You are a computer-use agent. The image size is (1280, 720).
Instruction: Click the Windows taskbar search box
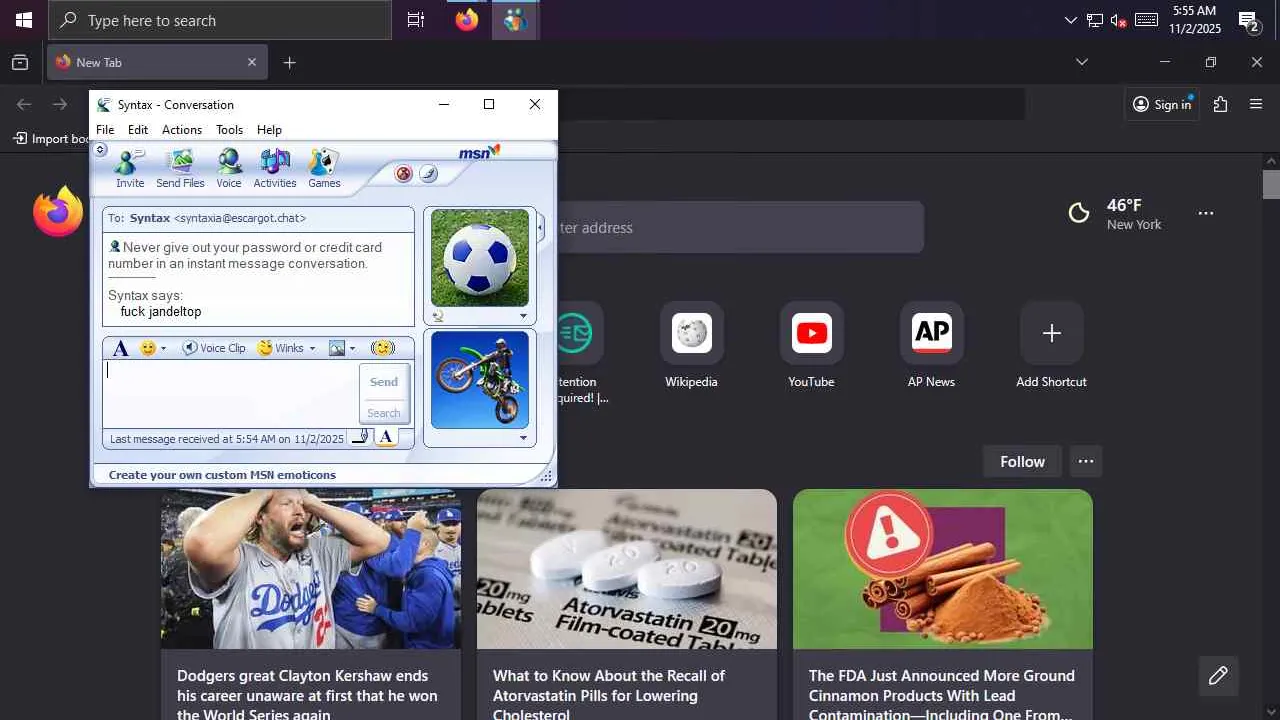point(220,20)
